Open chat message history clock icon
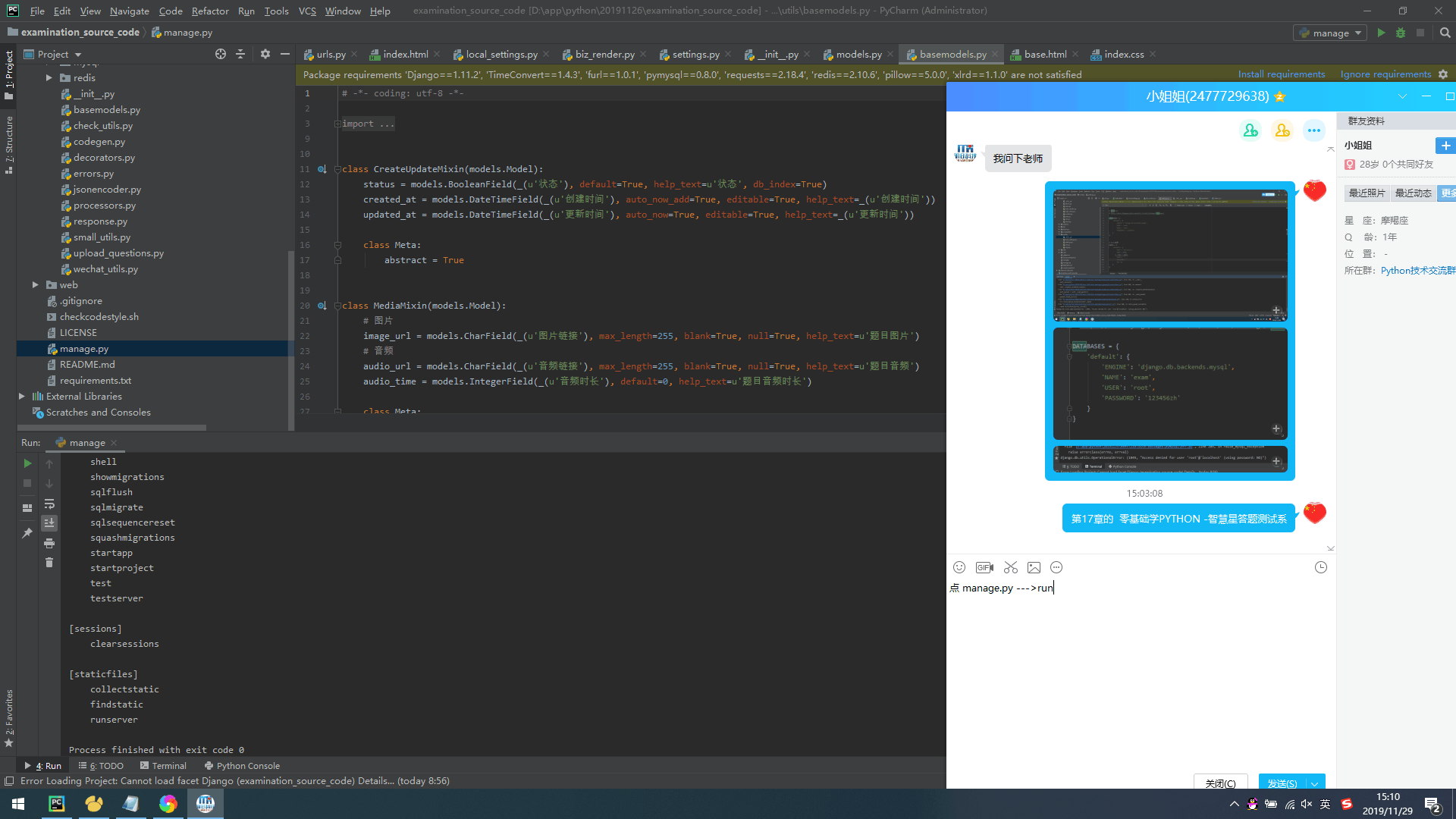 pyautogui.click(x=1321, y=567)
